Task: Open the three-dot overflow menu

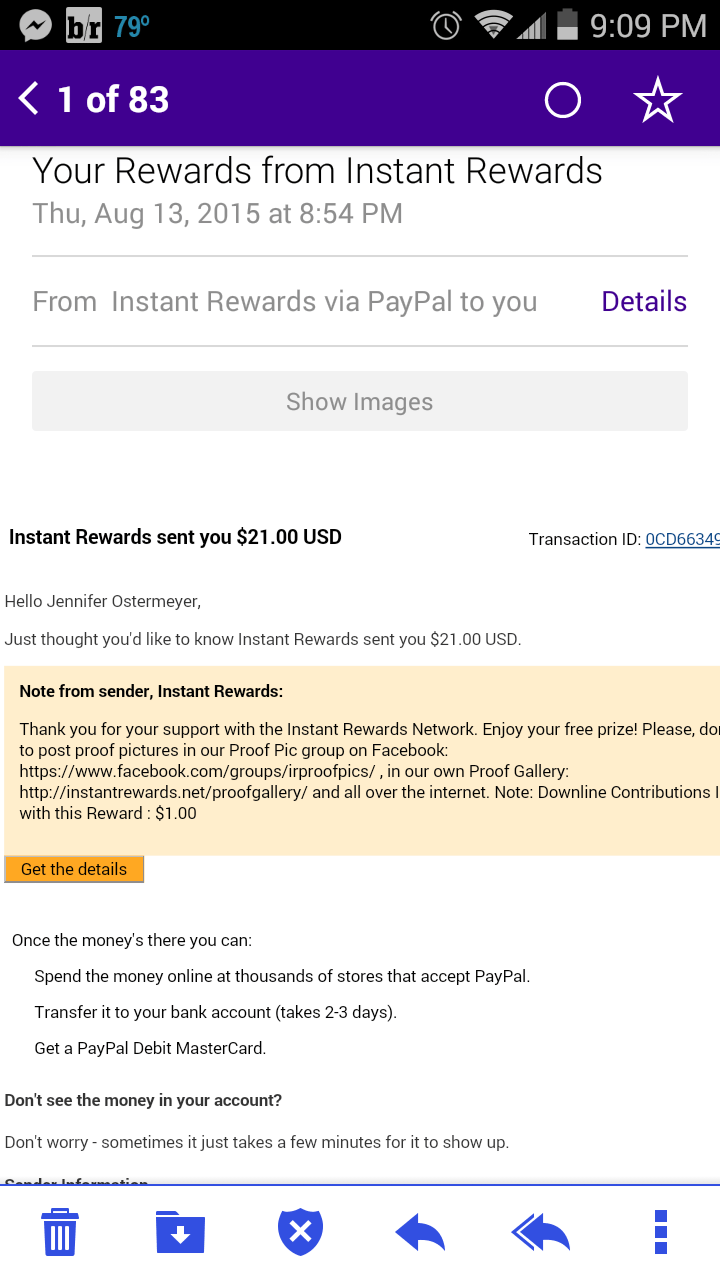Action: tap(660, 1232)
